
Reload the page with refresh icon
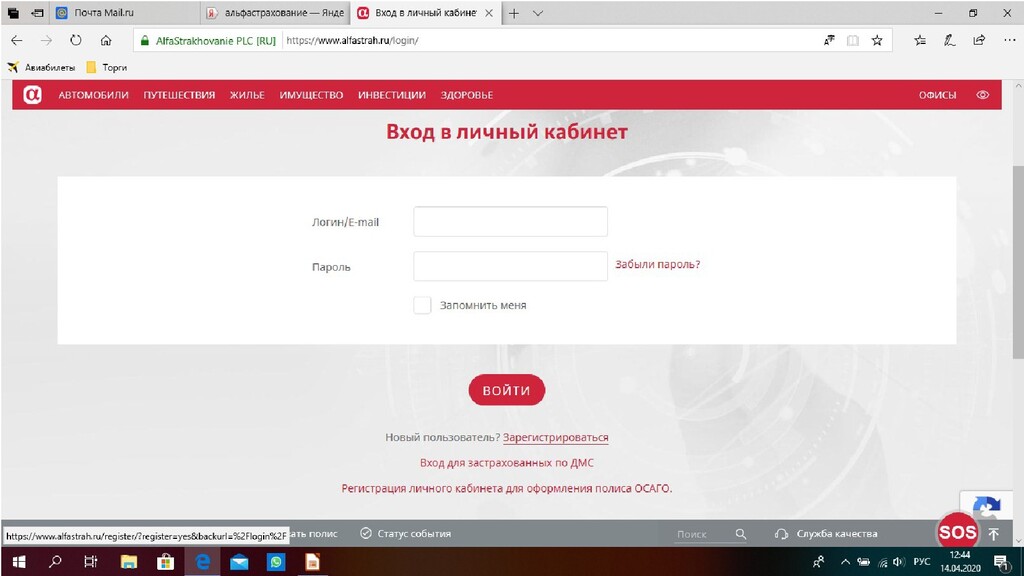[x=76, y=40]
